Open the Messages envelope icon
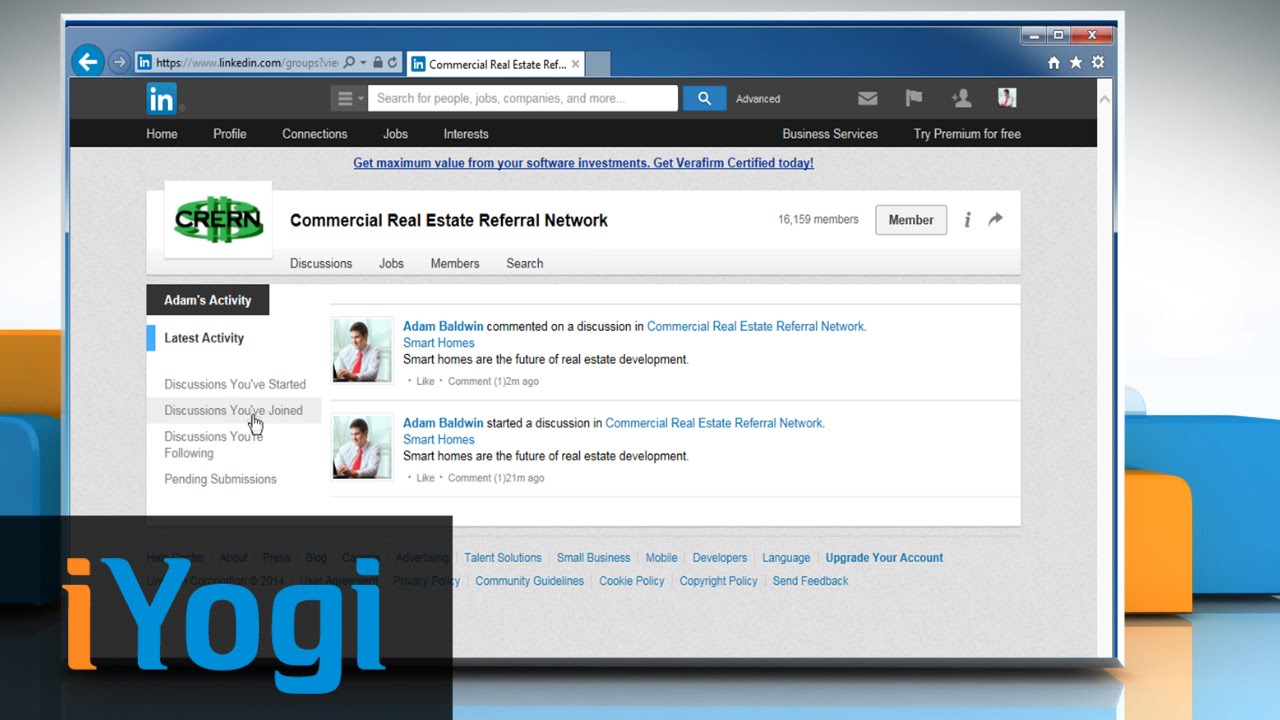Screen dimensions: 1280x720 [x=868, y=98]
